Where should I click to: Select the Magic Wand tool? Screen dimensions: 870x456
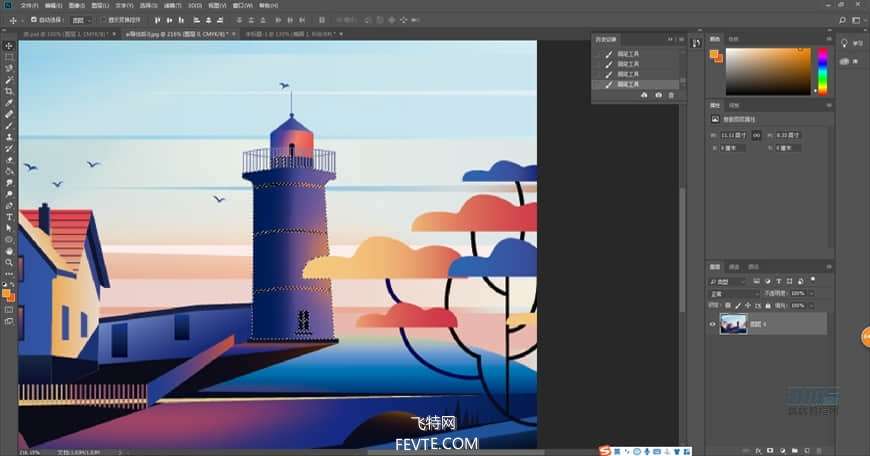click(9, 80)
